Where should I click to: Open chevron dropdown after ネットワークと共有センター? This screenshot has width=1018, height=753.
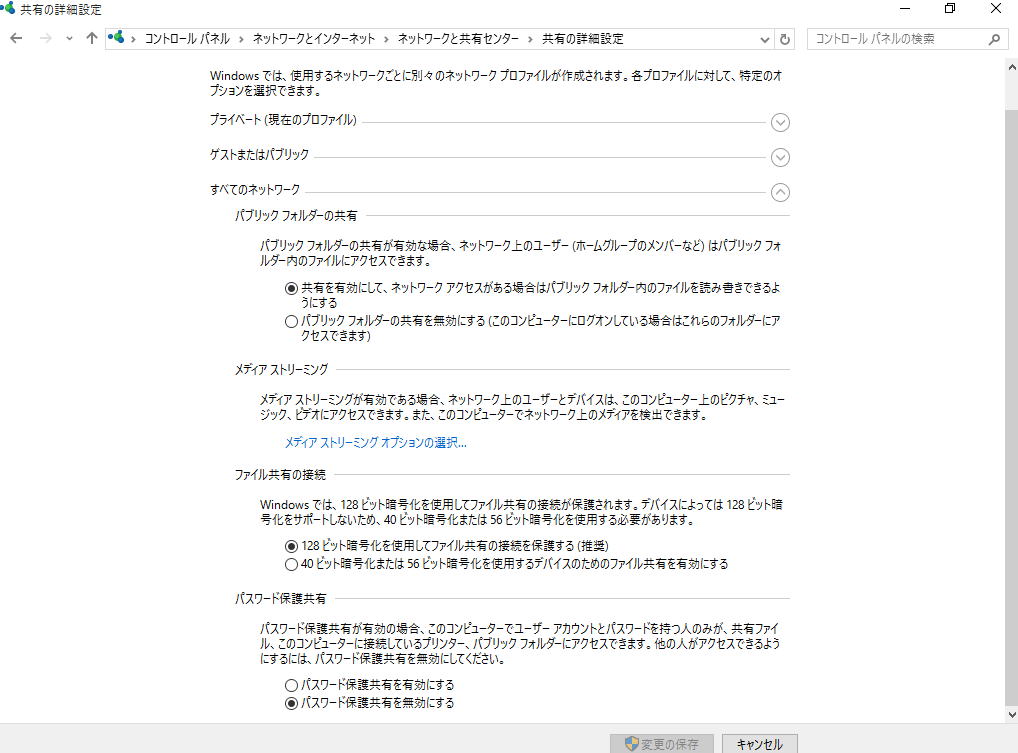(x=530, y=39)
